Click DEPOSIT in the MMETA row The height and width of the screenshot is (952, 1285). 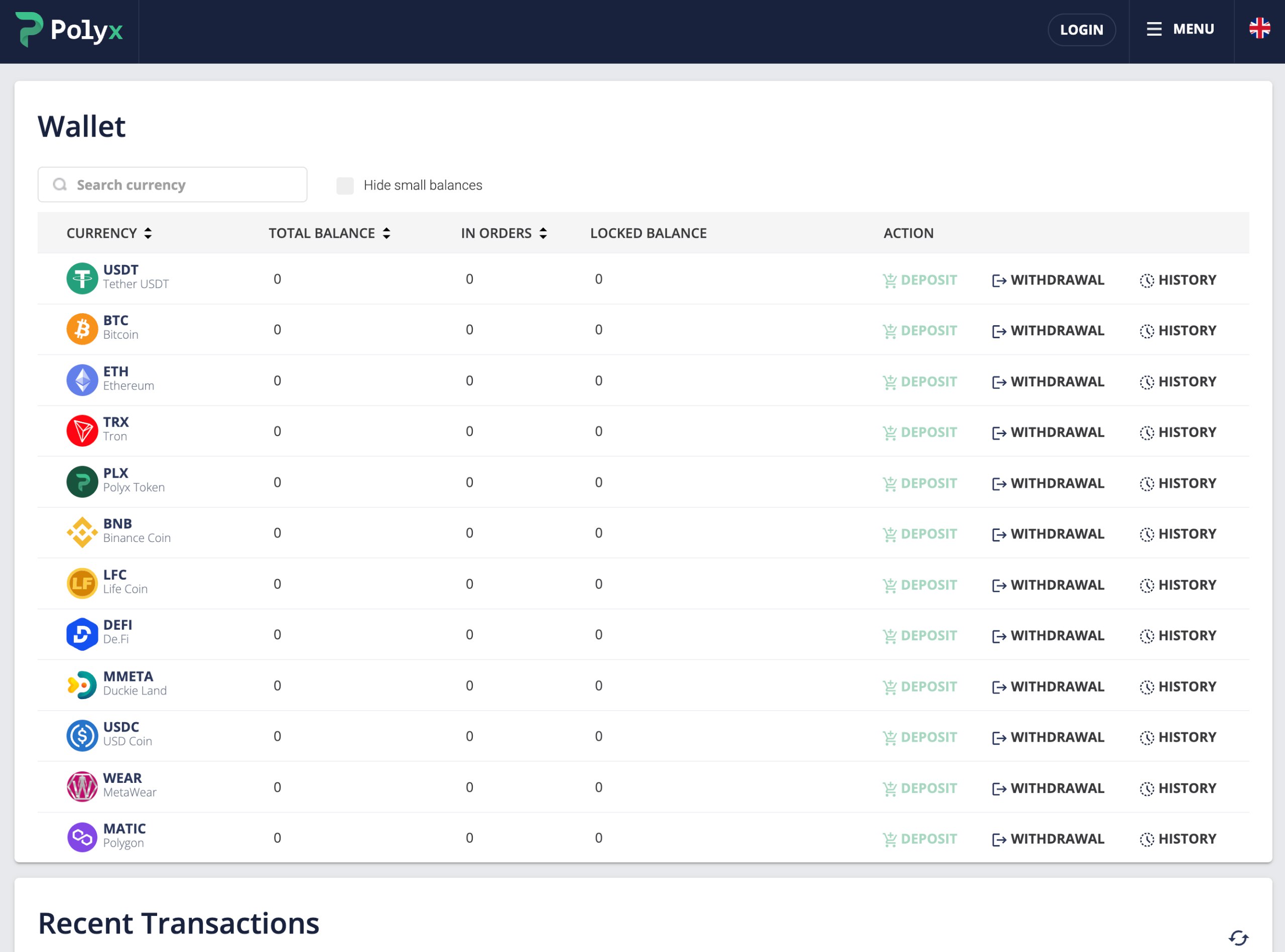coord(919,687)
